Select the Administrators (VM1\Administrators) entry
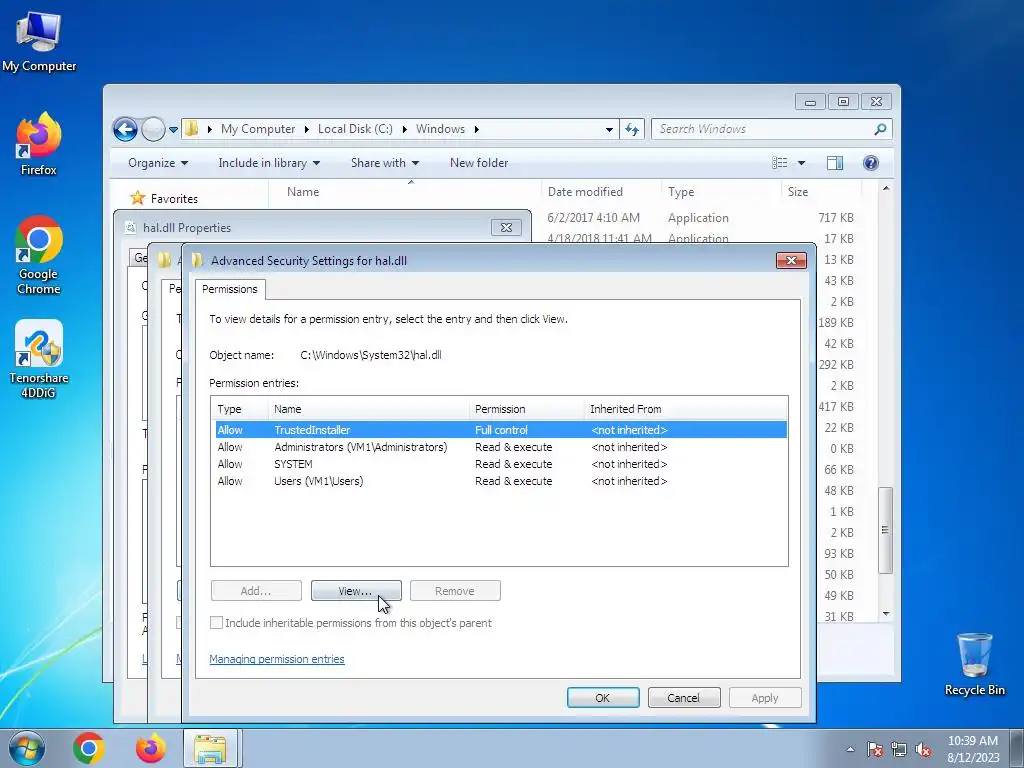This screenshot has width=1024, height=768. coord(501,447)
